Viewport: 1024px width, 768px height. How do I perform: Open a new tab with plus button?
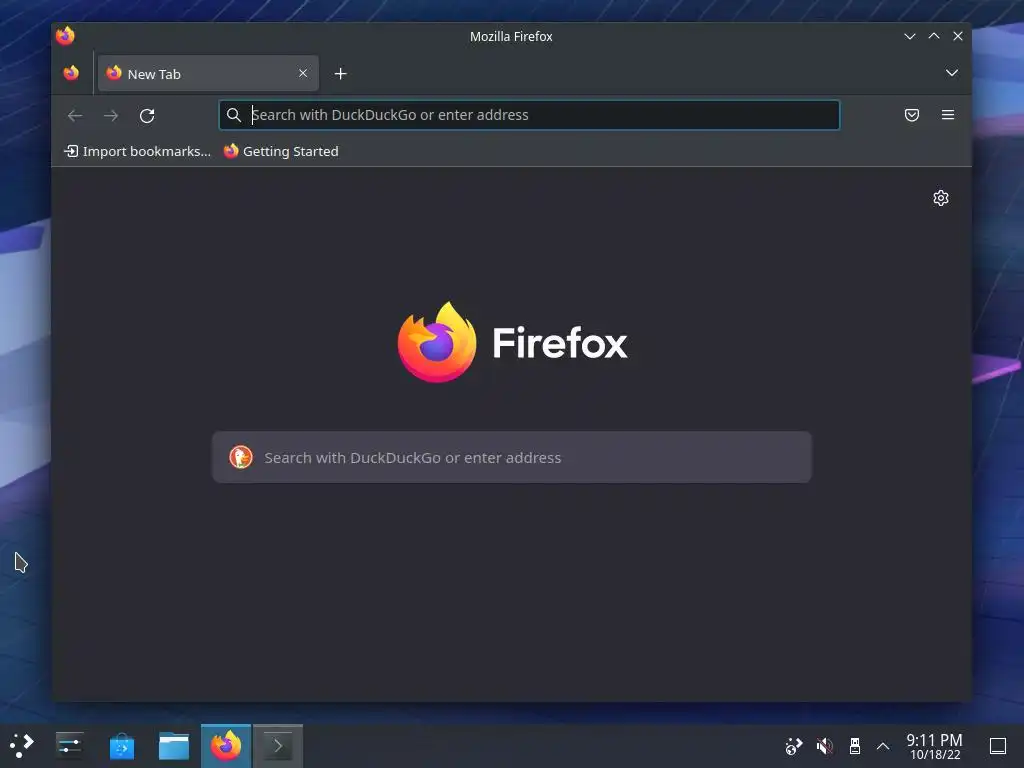coord(340,74)
